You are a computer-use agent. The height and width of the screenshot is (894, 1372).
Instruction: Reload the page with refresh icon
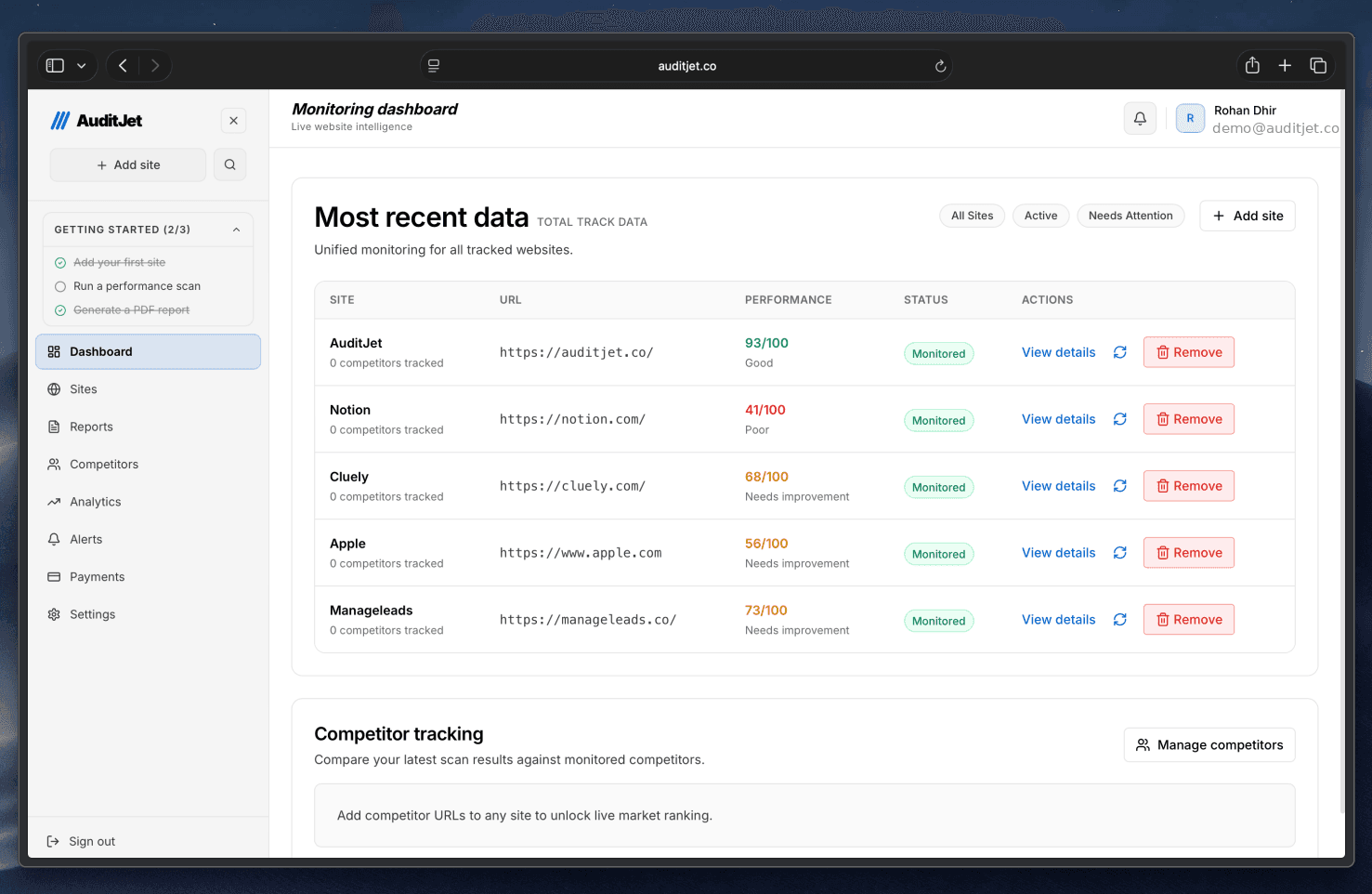[x=940, y=66]
